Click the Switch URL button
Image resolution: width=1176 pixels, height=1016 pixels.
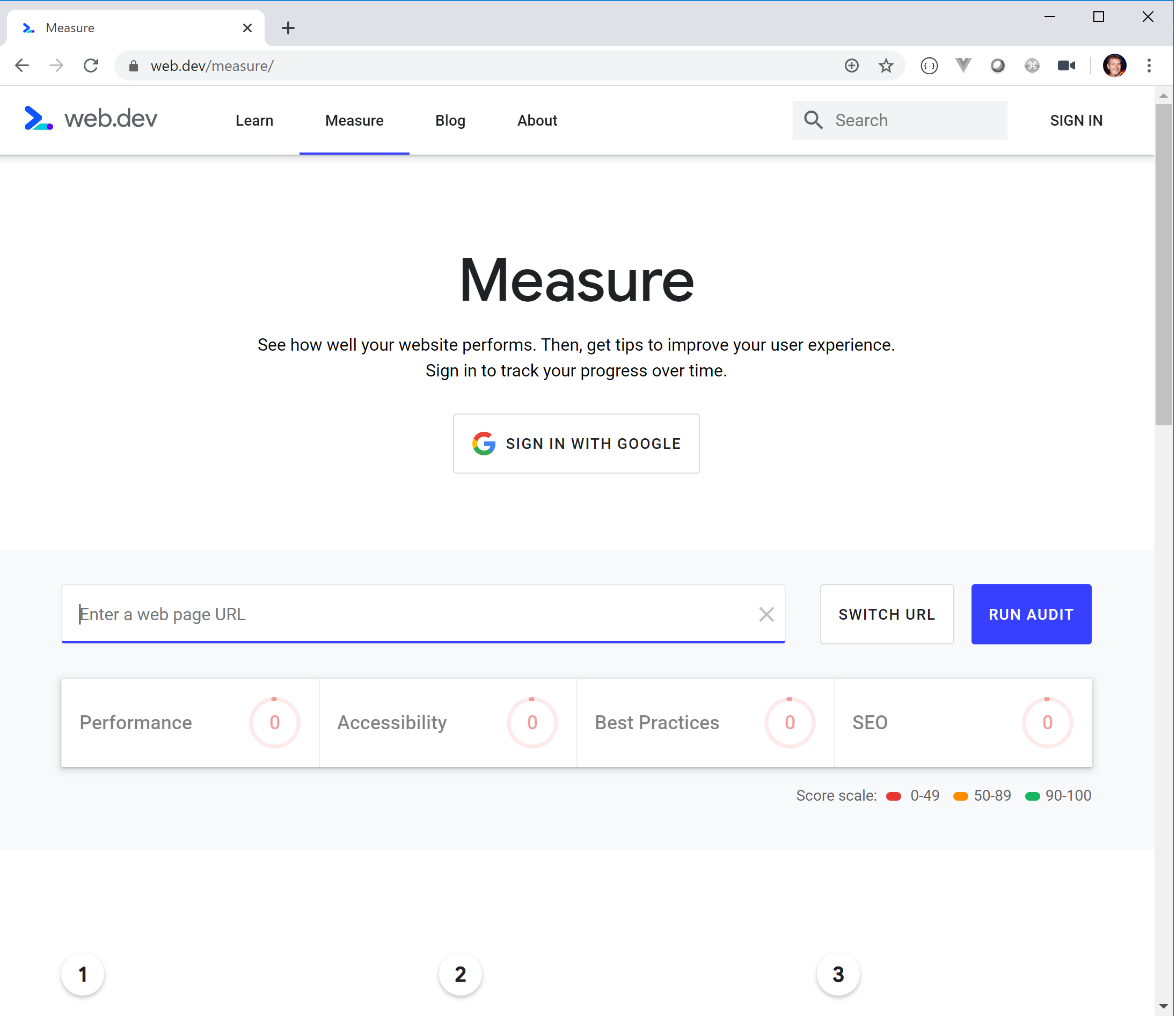pos(887,614)
